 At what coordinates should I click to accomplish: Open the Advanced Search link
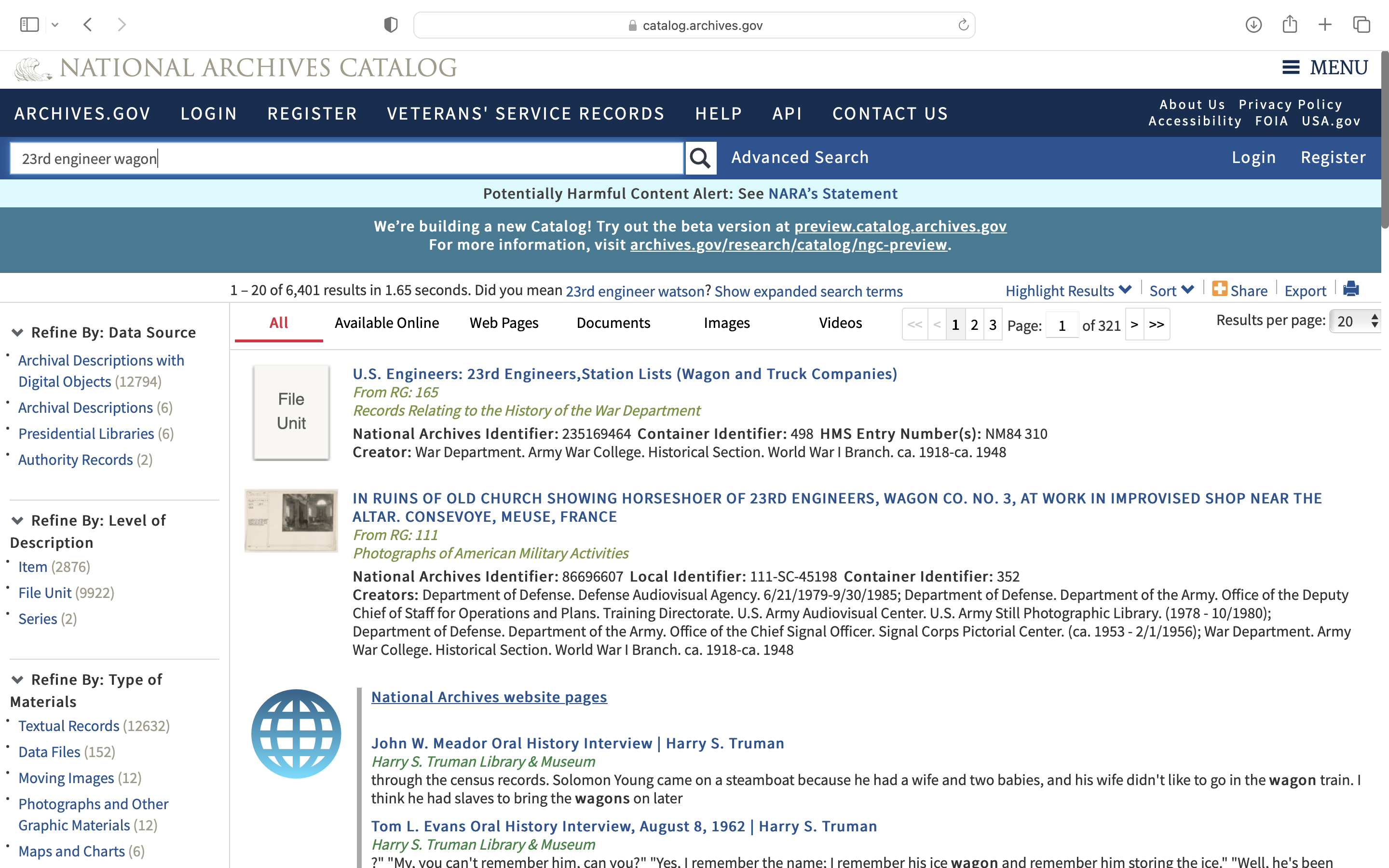tap(800, 157)
